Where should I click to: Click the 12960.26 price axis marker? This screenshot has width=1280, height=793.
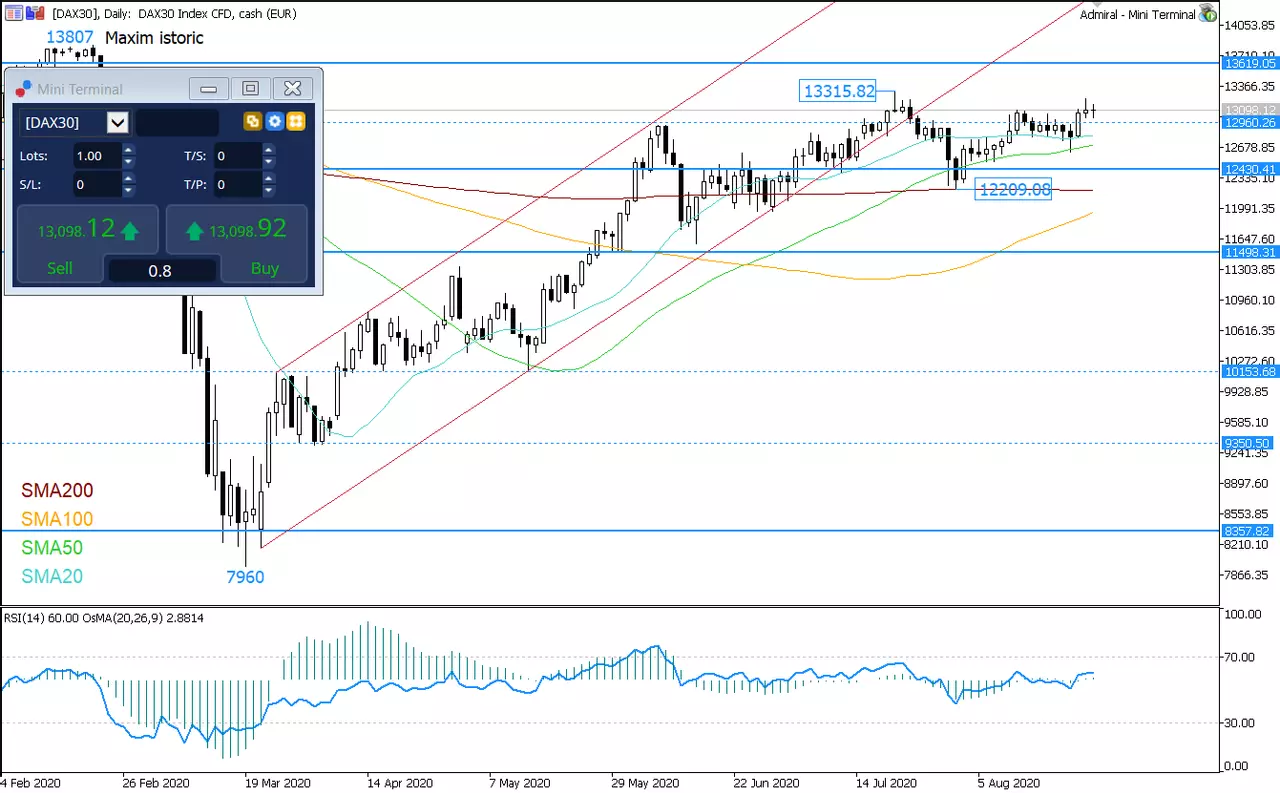(x=1250, y=123)
